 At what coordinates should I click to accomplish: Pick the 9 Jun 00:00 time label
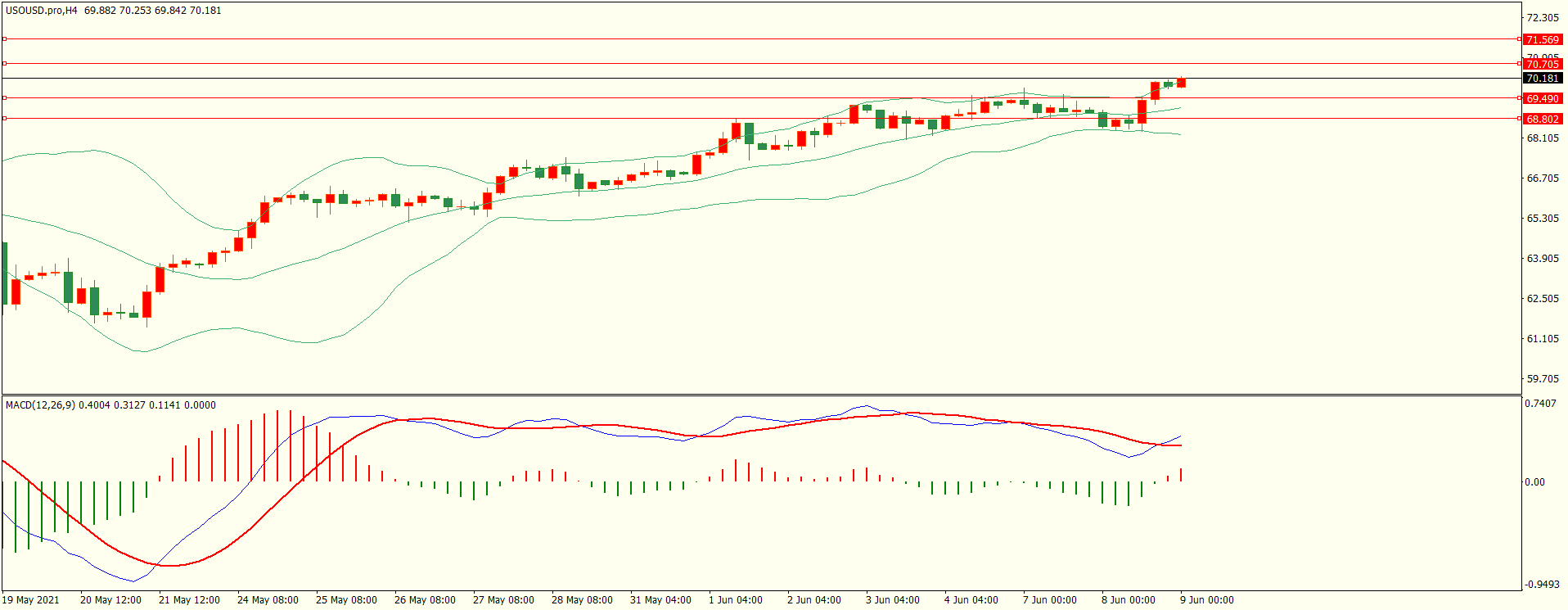1206,600
